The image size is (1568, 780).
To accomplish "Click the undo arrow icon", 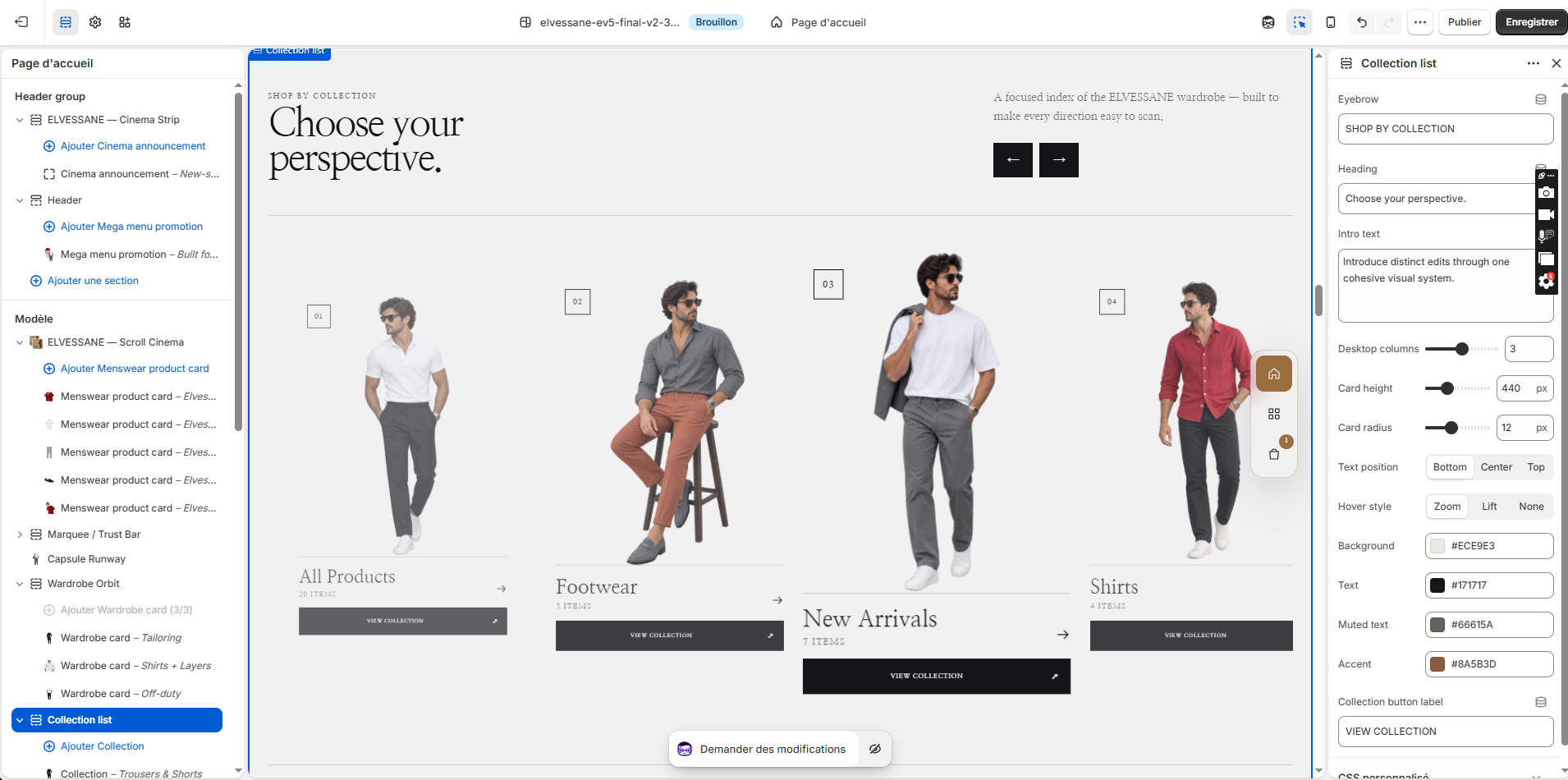I will (1362, 22).
